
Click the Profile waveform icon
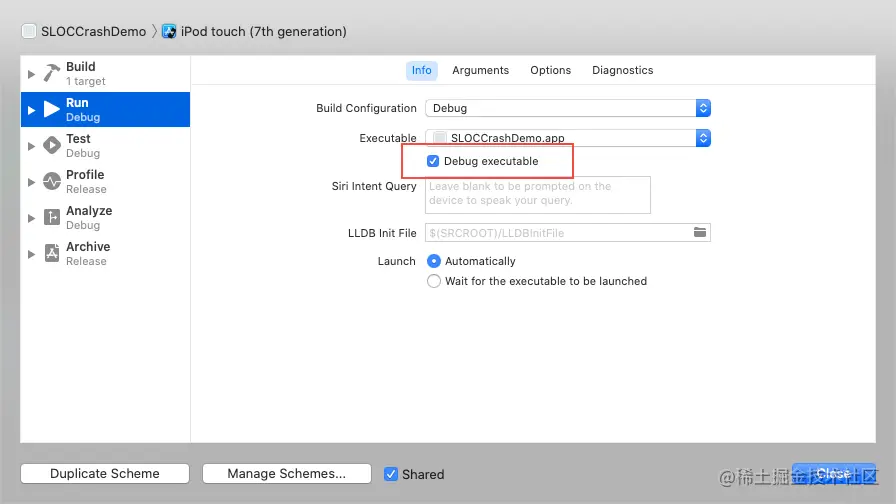(x=52, y=181)
